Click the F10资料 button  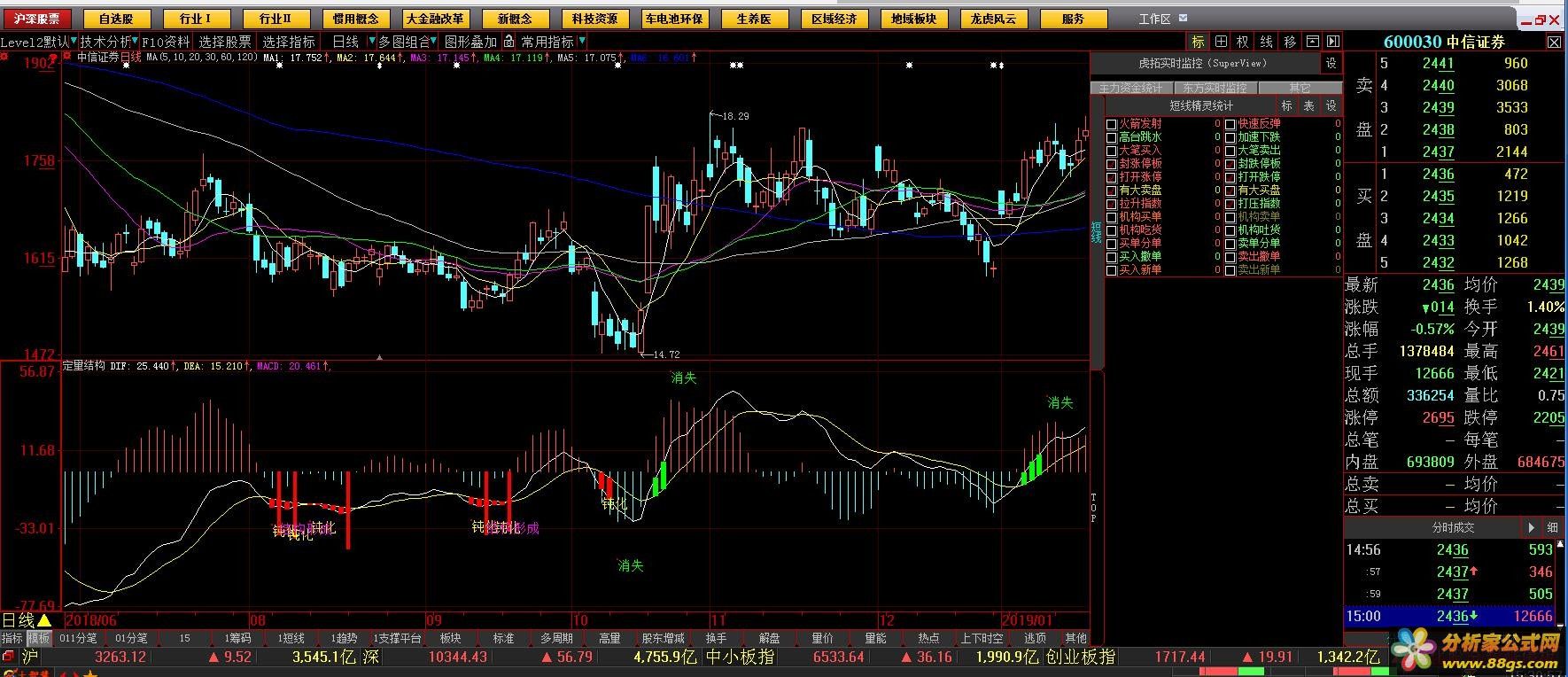click(x=166, y=42)
